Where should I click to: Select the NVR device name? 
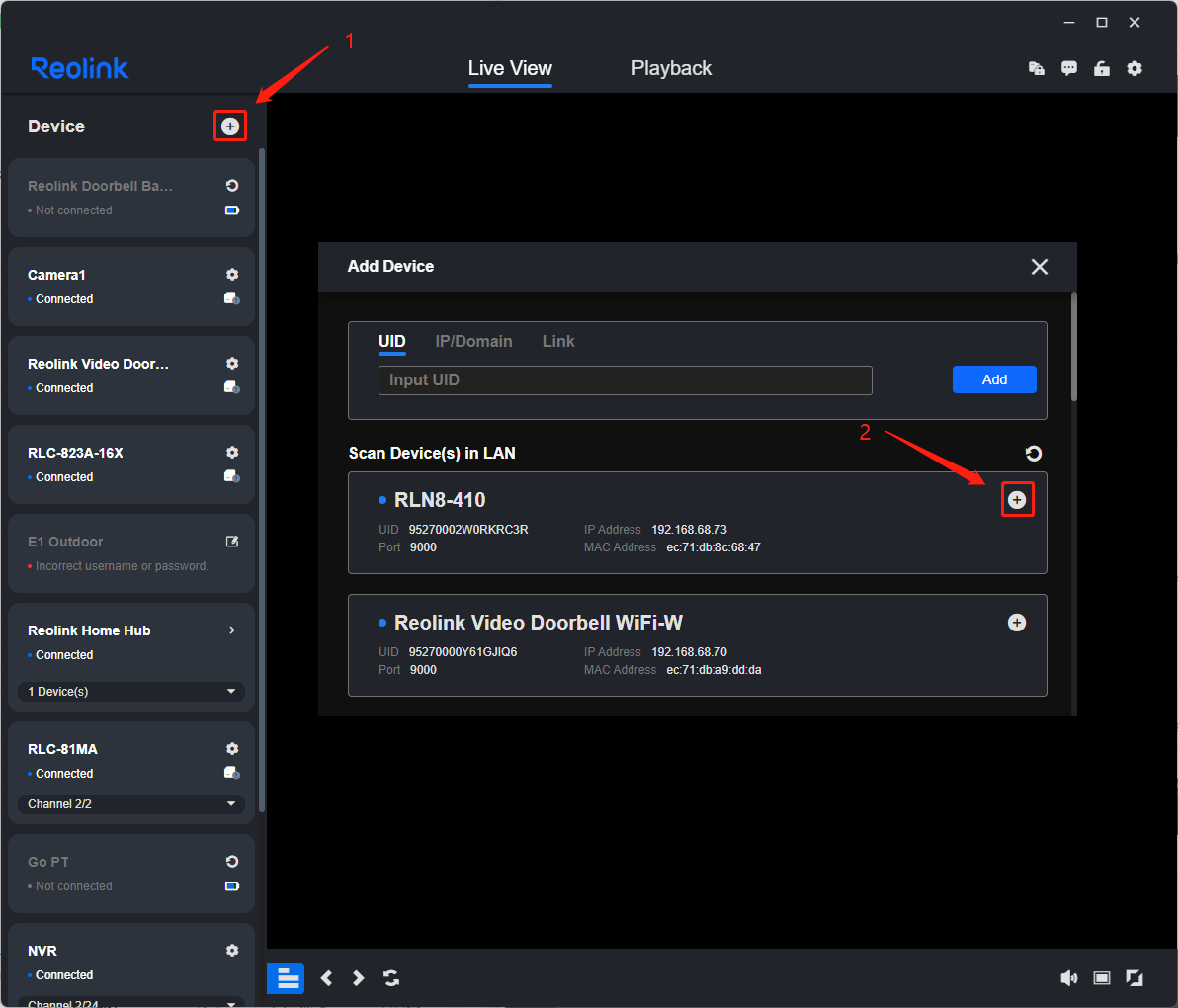point(42,951)
